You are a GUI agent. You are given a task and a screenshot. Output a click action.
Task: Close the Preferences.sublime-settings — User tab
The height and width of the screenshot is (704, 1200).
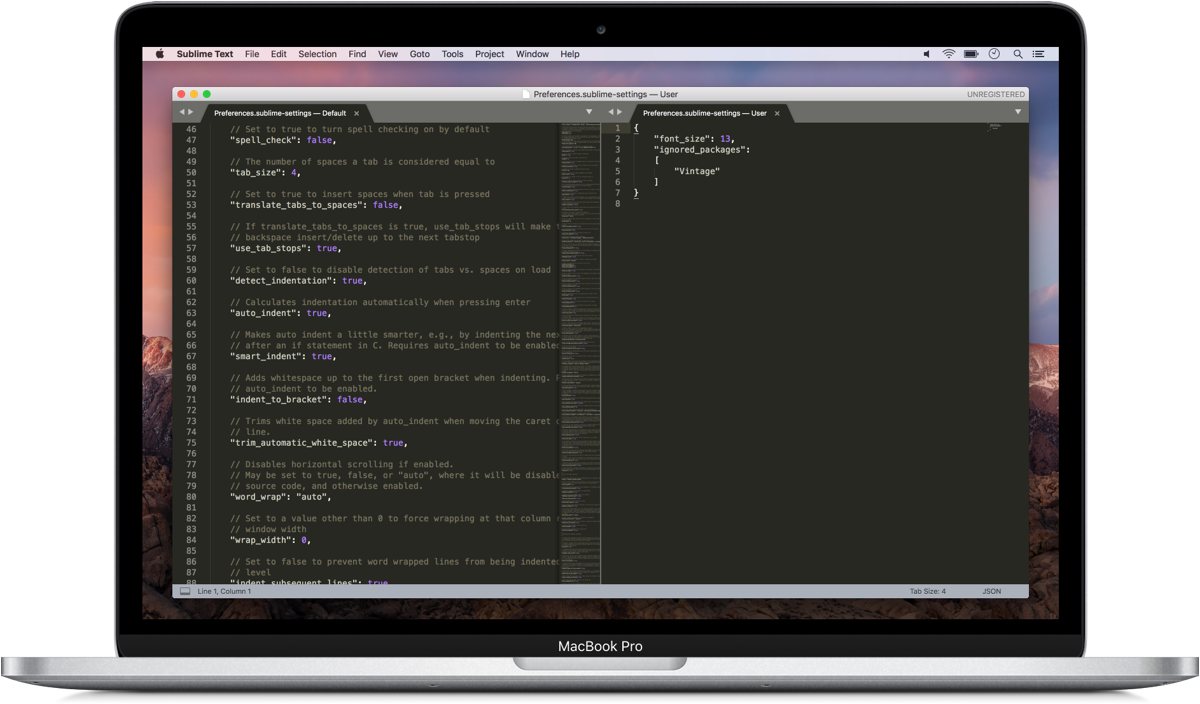(776, 113)
